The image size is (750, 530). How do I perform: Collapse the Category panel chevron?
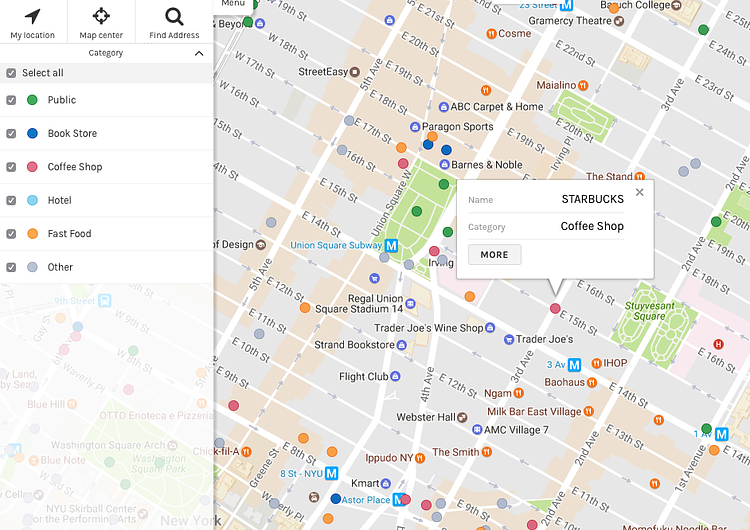[199, 53]
